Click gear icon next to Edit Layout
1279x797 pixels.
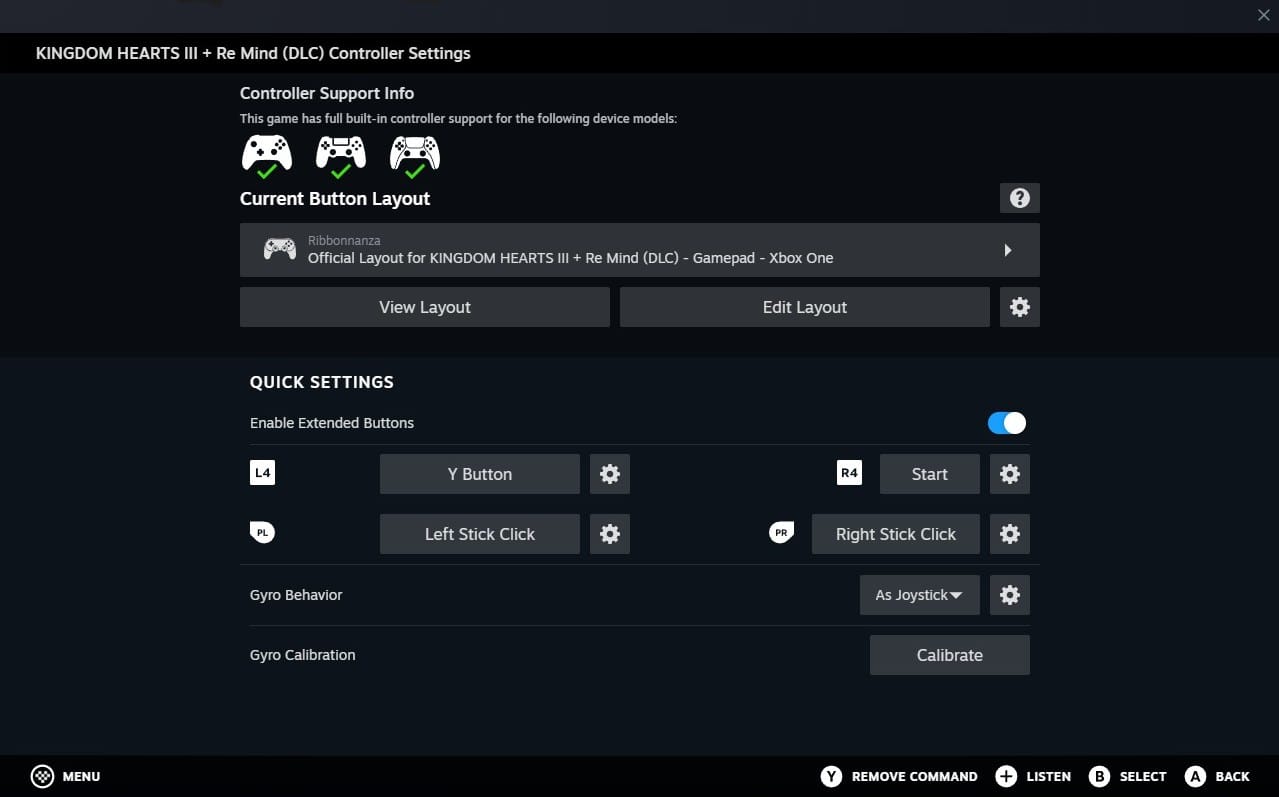click(x=1019, y=307)
